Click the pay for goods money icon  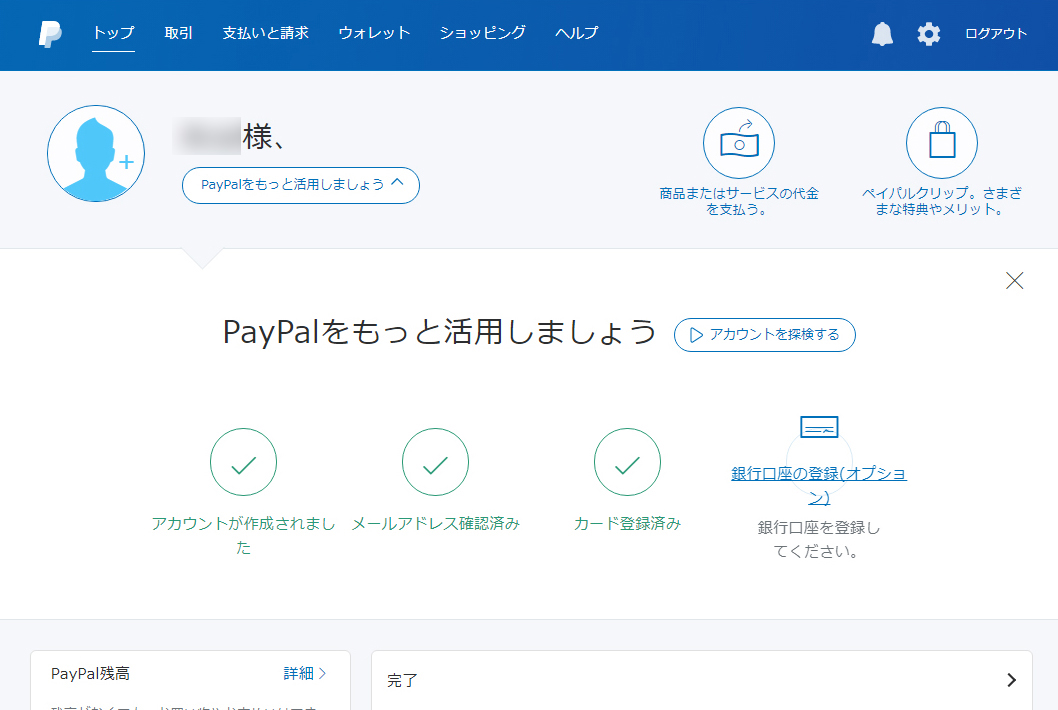739,142
